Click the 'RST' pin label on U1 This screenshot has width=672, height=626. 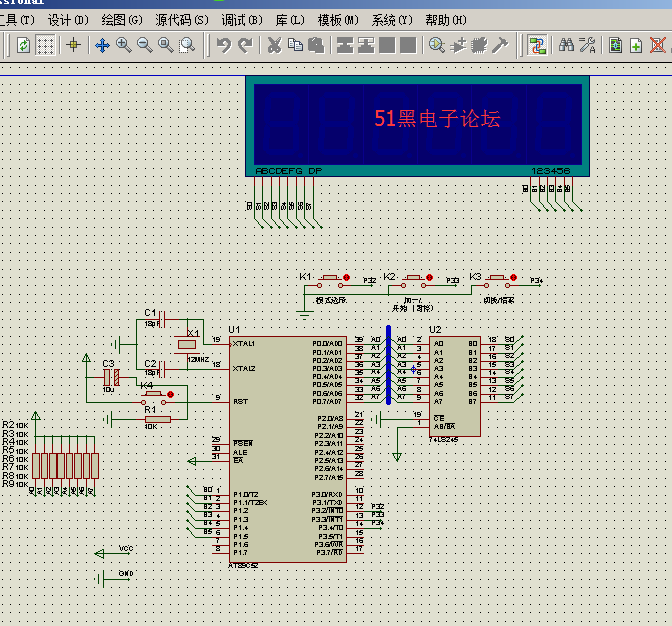(240, 401)
